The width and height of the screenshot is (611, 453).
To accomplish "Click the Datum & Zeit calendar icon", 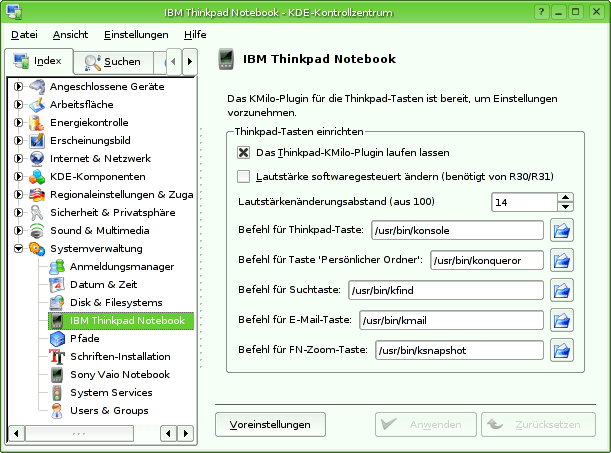I will point(57,285).
